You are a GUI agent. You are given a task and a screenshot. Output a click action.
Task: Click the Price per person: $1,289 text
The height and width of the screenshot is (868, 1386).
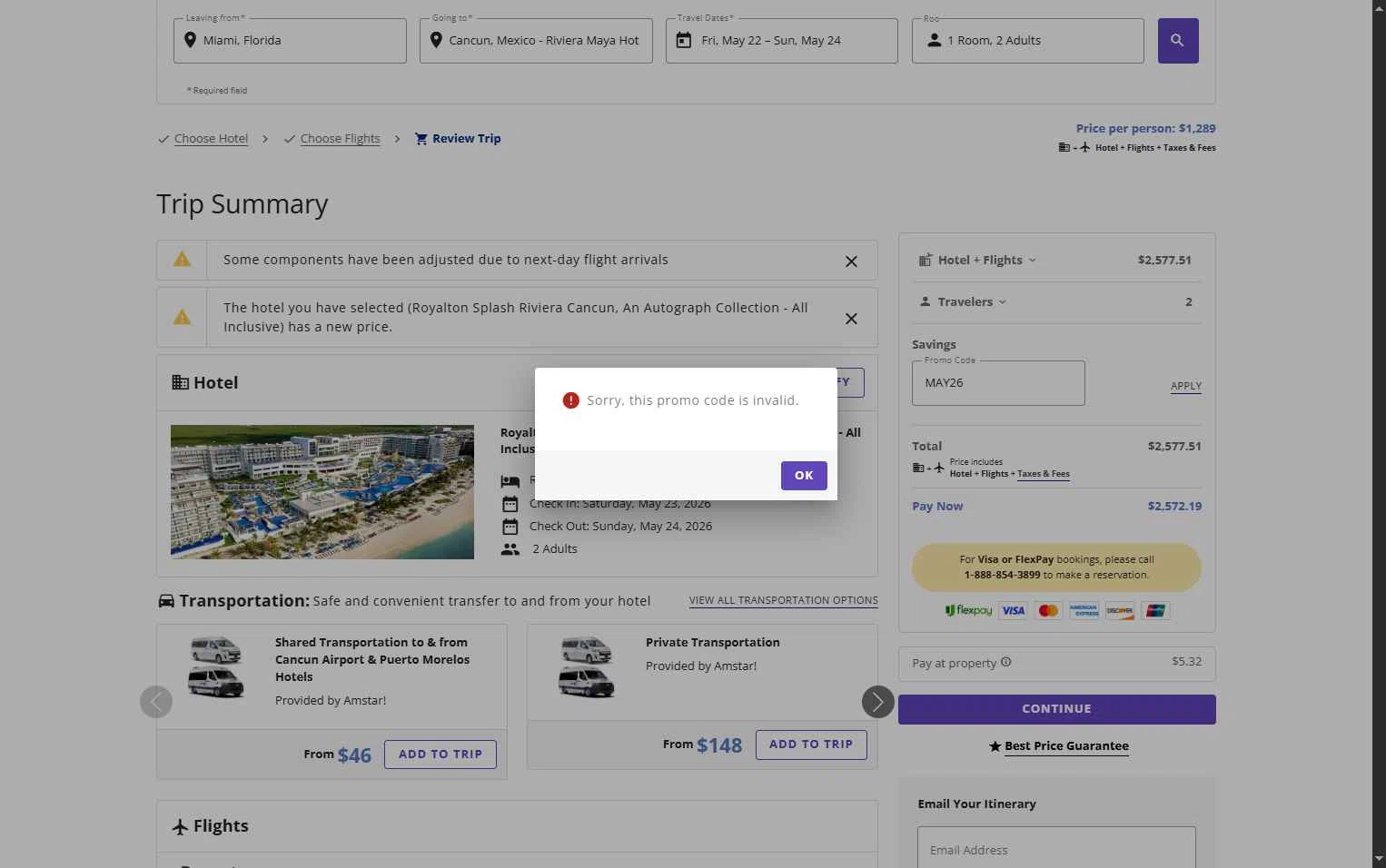pyautogui.click(x=1145, y=129)
